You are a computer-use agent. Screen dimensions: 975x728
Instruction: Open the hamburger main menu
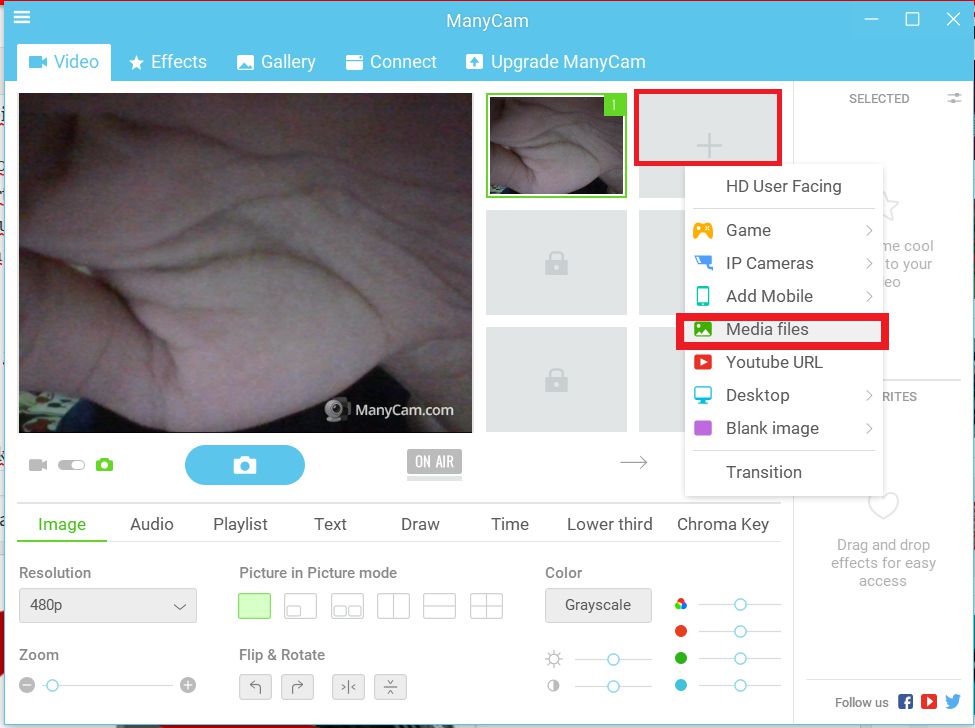point(22,17)
